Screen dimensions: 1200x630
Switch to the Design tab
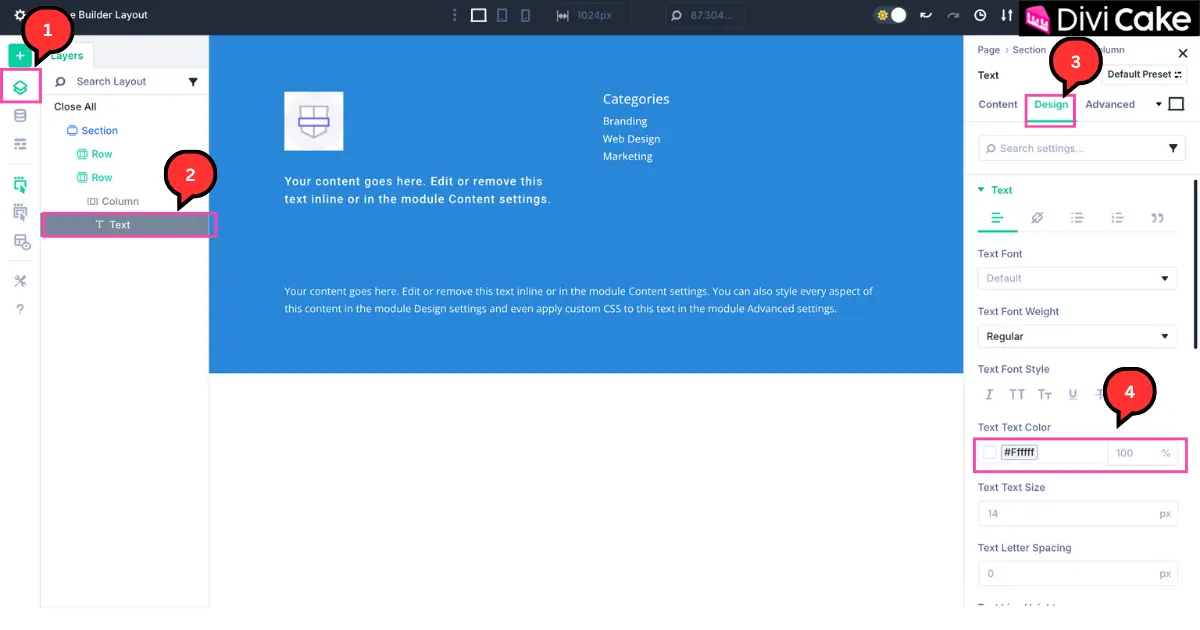coord(1051,104)
